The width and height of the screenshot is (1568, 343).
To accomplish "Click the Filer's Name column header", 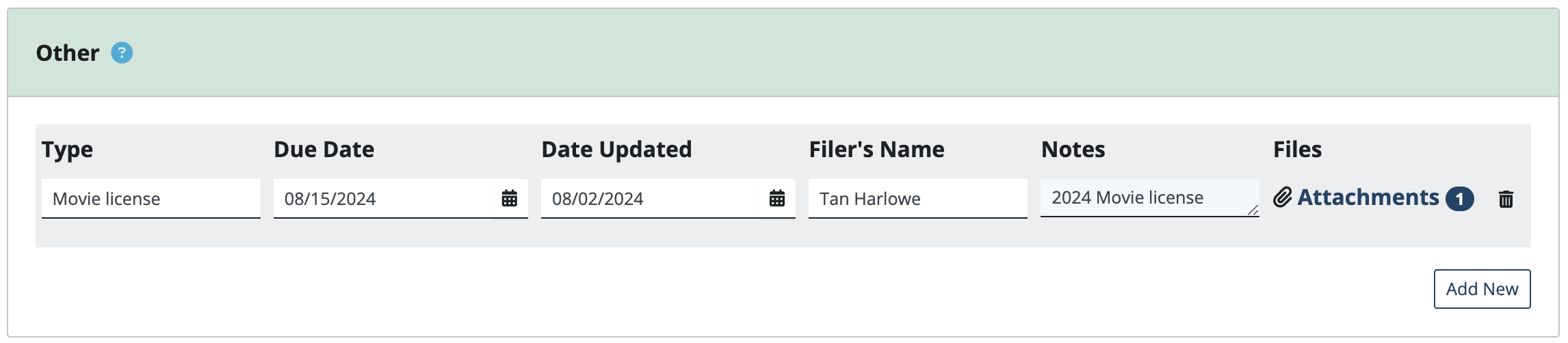I will click(876, 150).
